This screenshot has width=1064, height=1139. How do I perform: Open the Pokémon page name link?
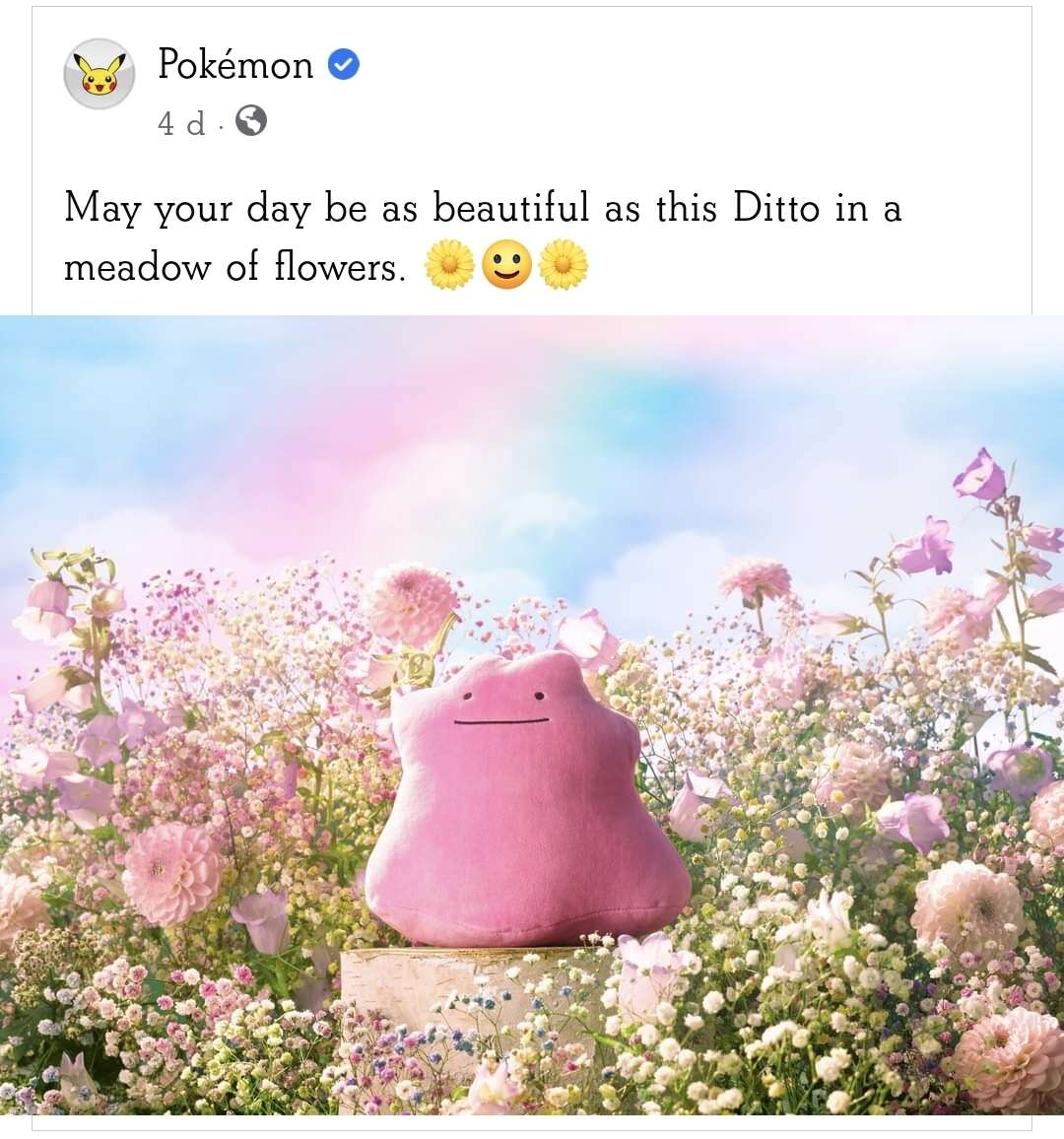pyautogui.click(x=236, y=64)
